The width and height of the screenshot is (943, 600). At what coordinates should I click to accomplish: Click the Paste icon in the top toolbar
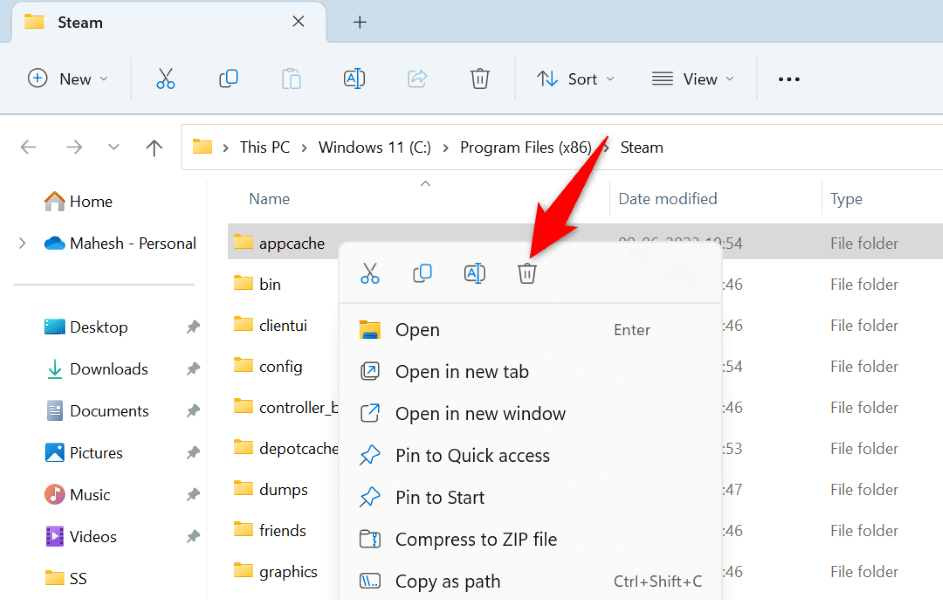291,79
